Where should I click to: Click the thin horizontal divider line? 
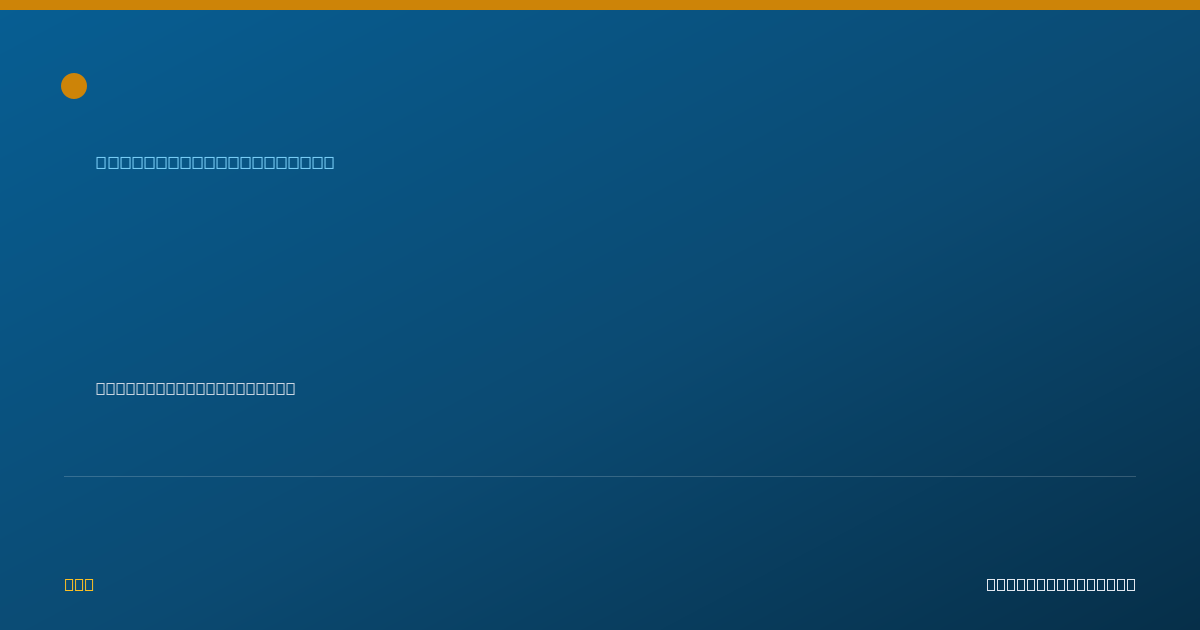600,476
